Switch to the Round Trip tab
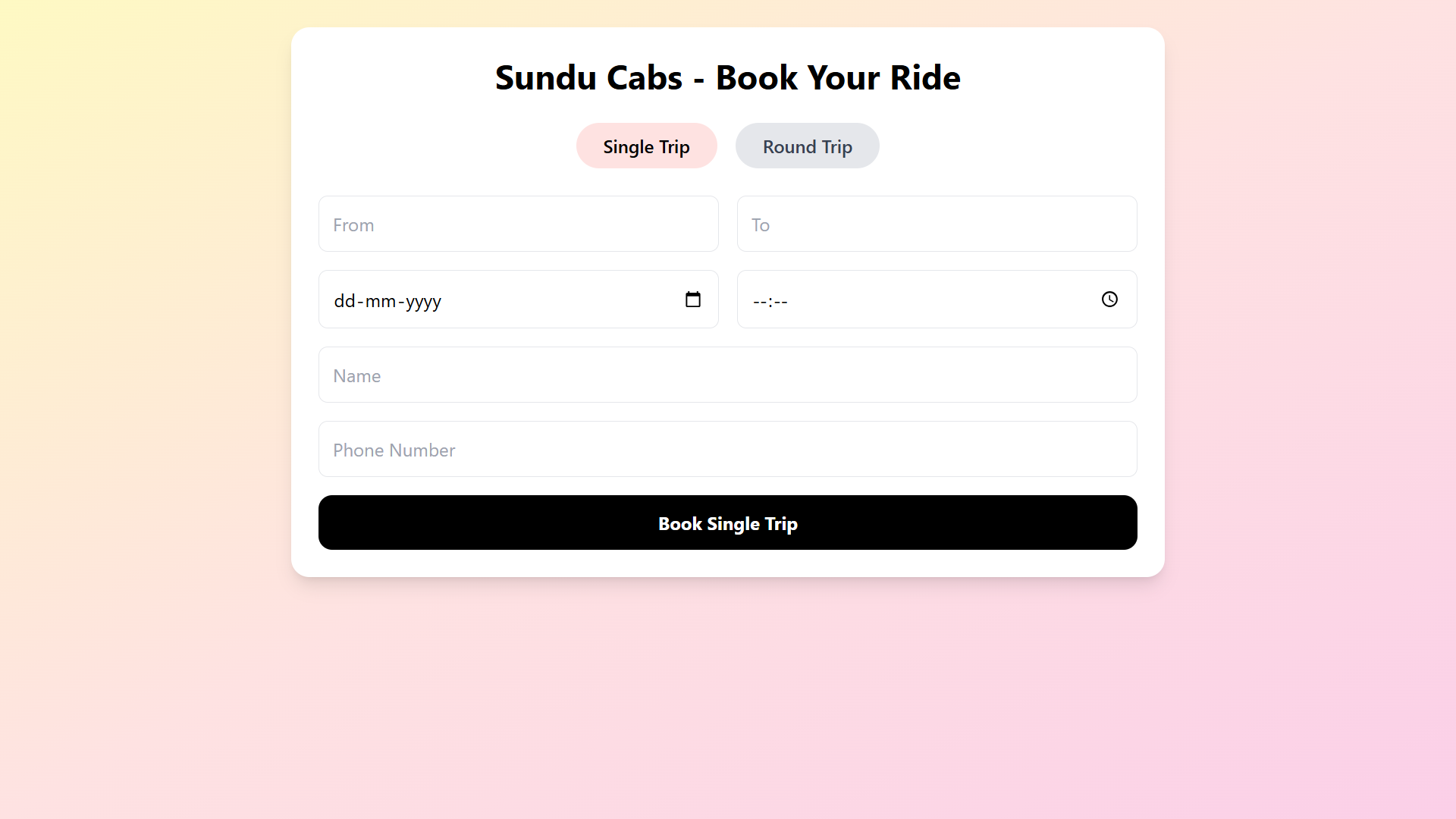The width and height of the screenshot is (1456, 819). tap(807, 146)
